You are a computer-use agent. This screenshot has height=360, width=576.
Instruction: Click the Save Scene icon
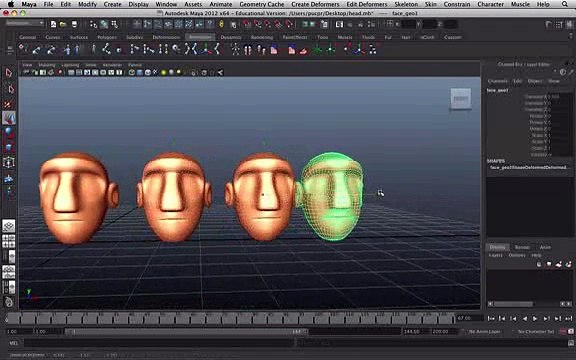pyautogui.click(x=74, y=24)
